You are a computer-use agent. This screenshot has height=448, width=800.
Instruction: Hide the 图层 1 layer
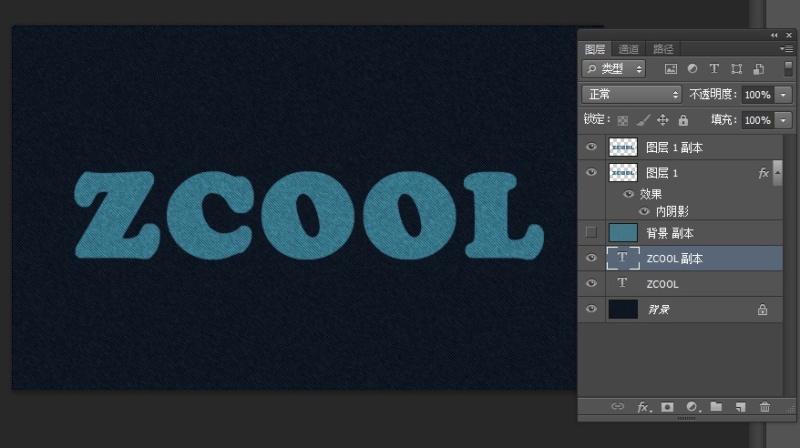click(x=591, y=172)
